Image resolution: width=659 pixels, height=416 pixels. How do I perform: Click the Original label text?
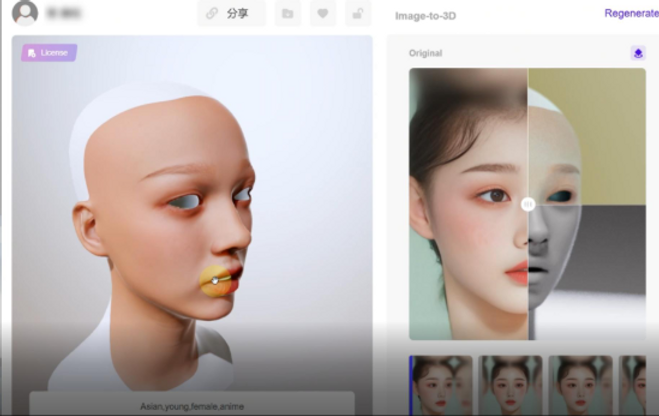point(425,53)
